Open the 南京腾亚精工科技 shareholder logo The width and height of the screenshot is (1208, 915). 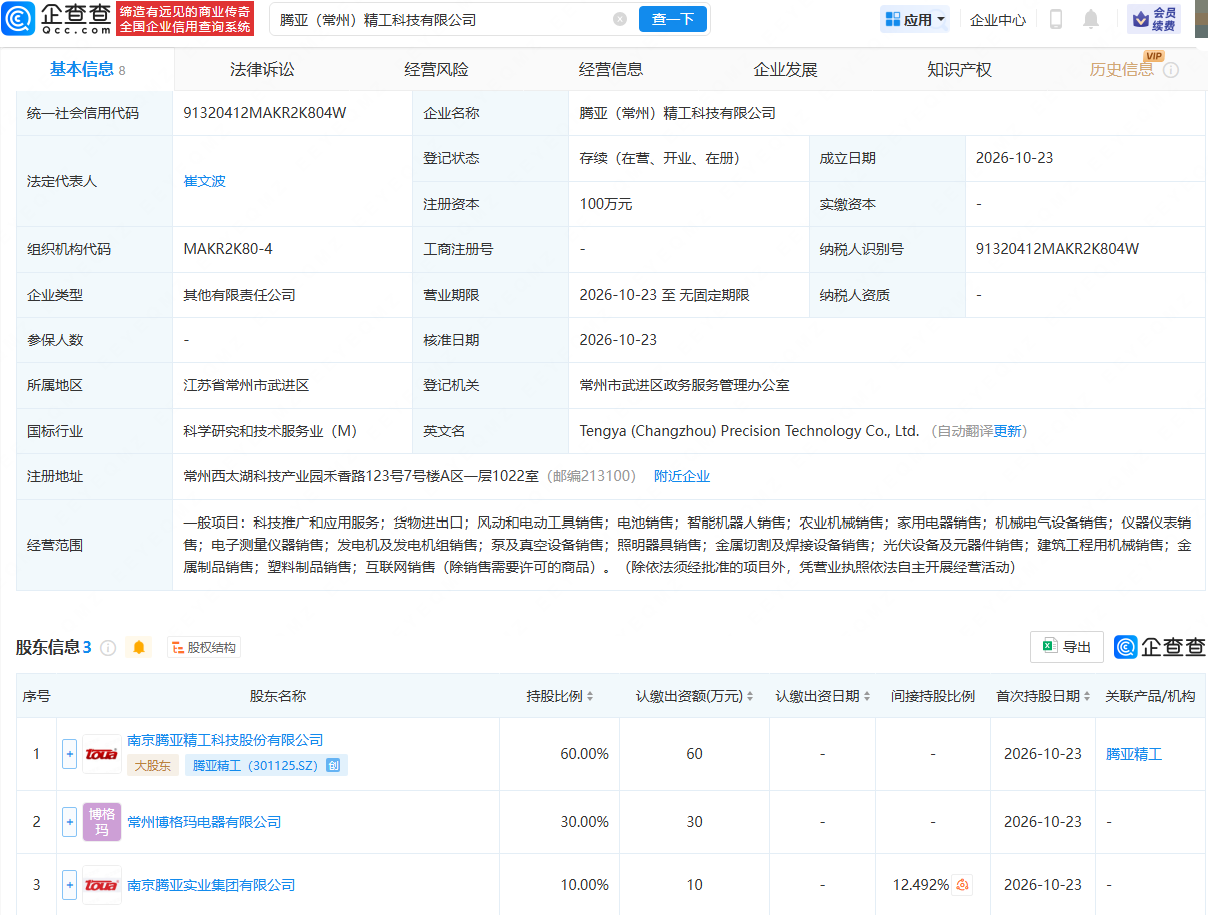tap(102, 754)
